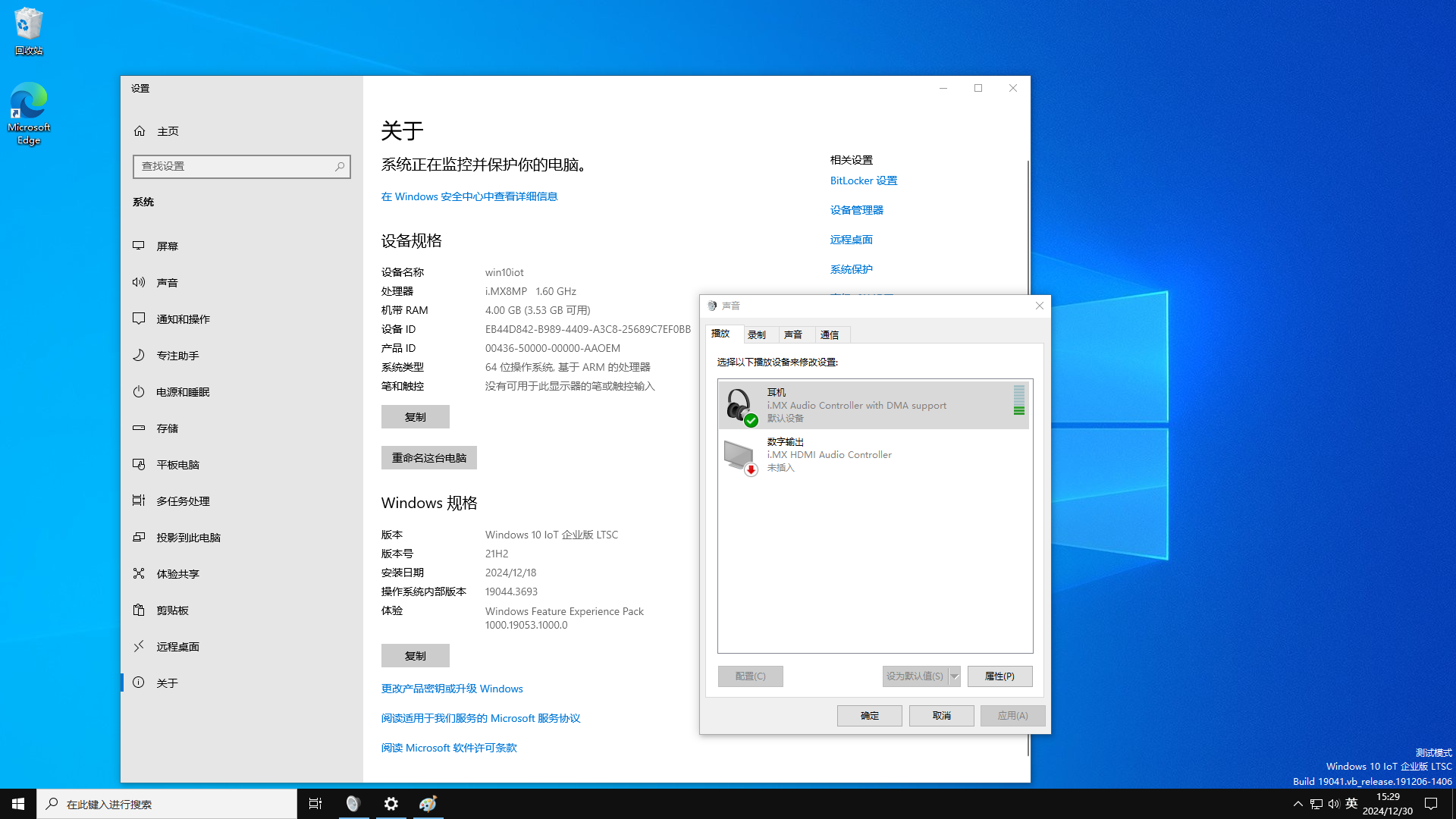Click change product key or upgrade Windows link
Viewport: 1456px width, 819px height.
click(452, 689)
